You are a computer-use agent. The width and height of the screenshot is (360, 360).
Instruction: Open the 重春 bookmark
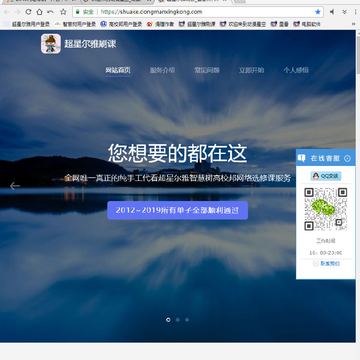pos(279,24)
